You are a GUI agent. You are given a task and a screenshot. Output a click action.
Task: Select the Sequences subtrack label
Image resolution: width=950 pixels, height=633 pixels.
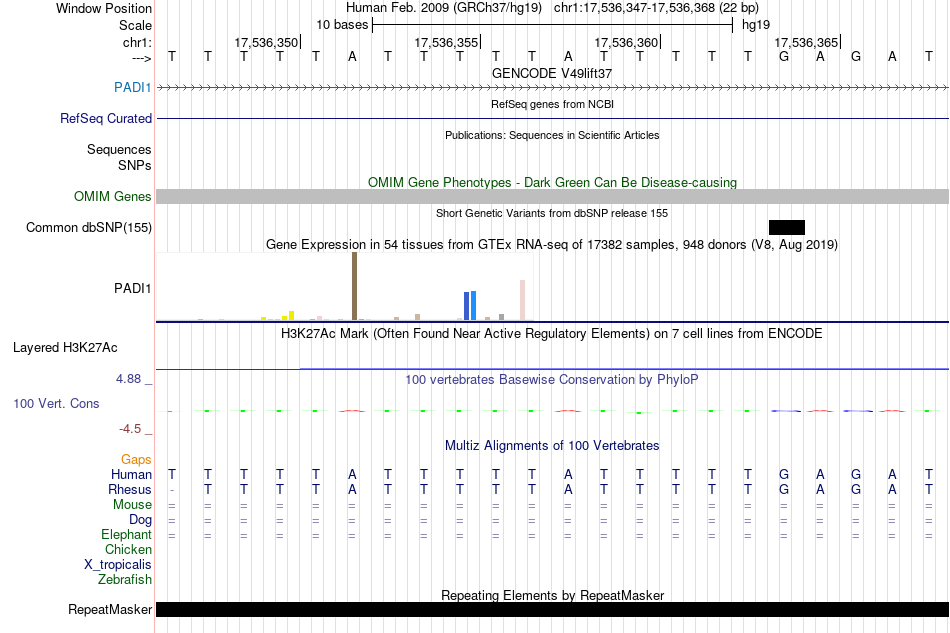click(119, 149)
